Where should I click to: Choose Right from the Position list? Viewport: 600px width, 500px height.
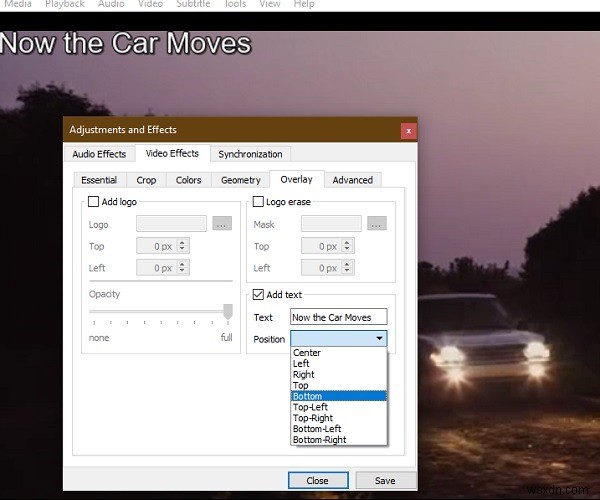tap(339, 375)
